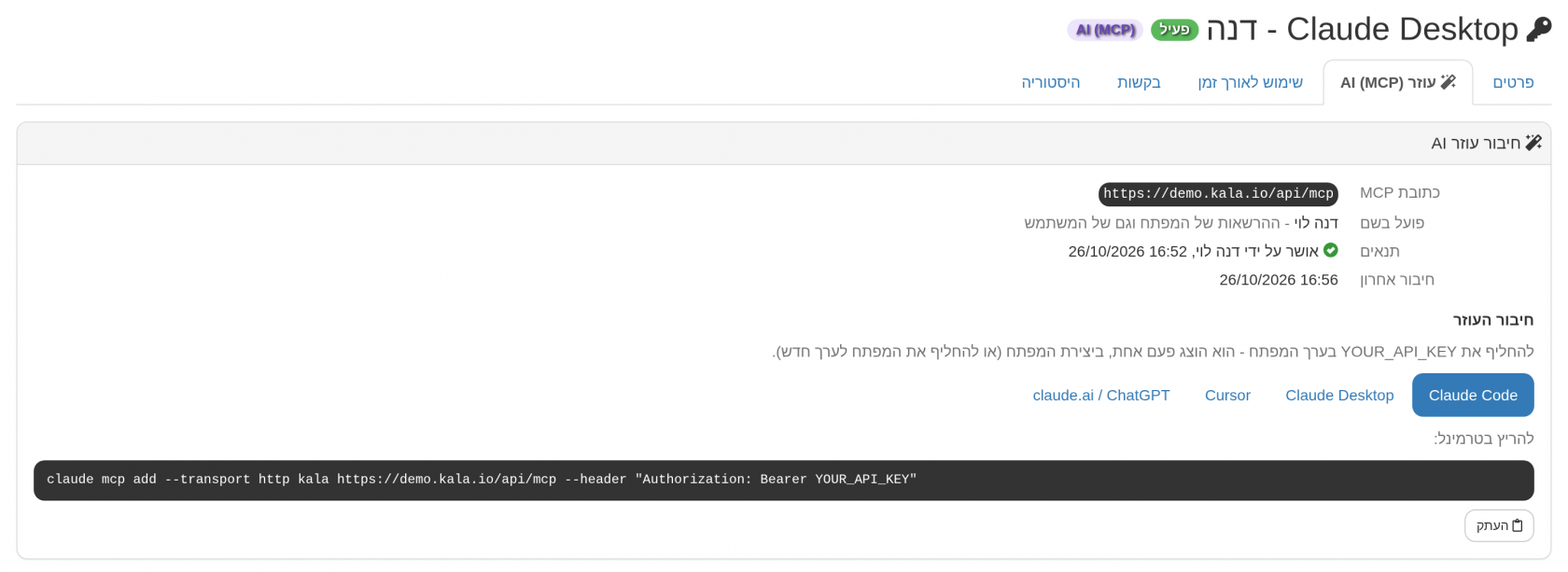Click the magic wand icon on the עוזר AI (MCP) tab
The image size is (1568, 572).
[1448, 82]
